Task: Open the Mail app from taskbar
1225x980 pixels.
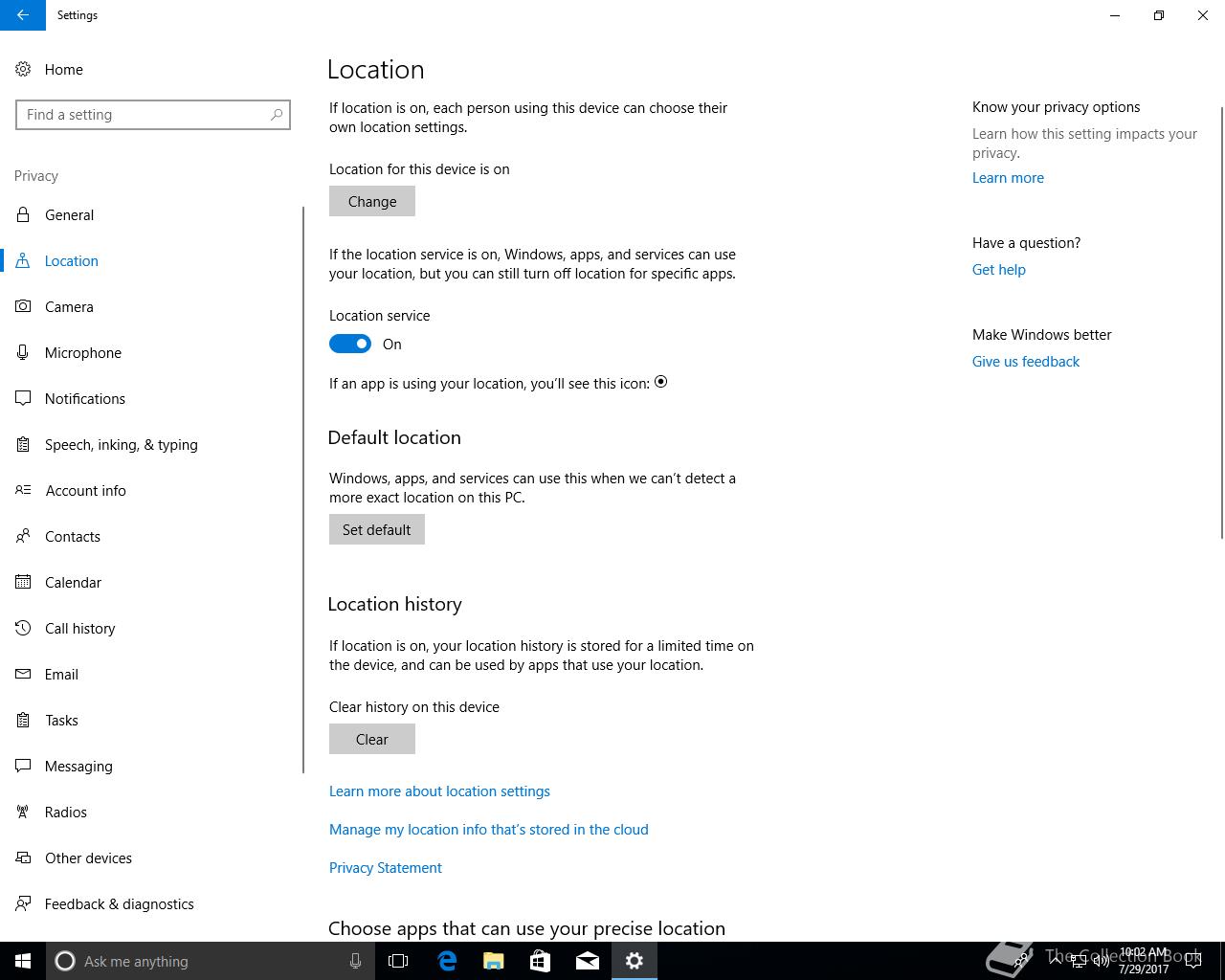Action: (588, 961)
